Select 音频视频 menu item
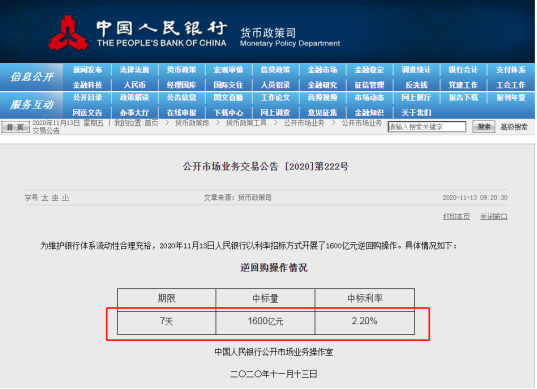 (322, 98)
